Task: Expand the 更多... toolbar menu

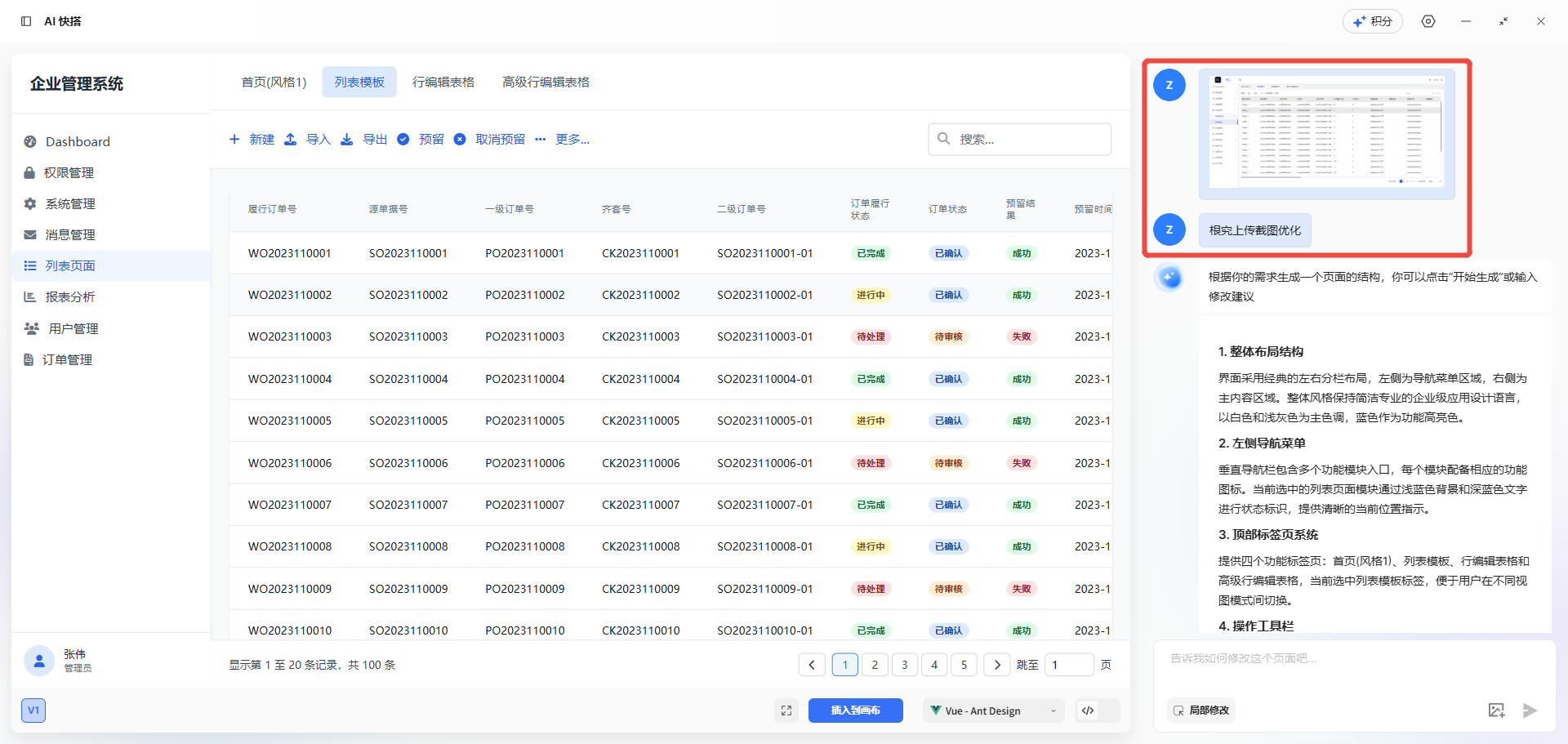Action: [x=563, y=140]
